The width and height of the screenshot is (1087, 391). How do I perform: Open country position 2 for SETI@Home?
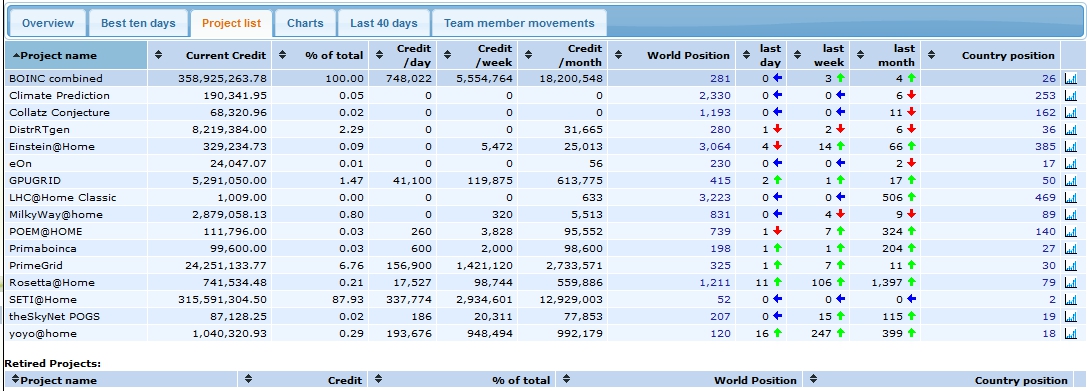1052,299
